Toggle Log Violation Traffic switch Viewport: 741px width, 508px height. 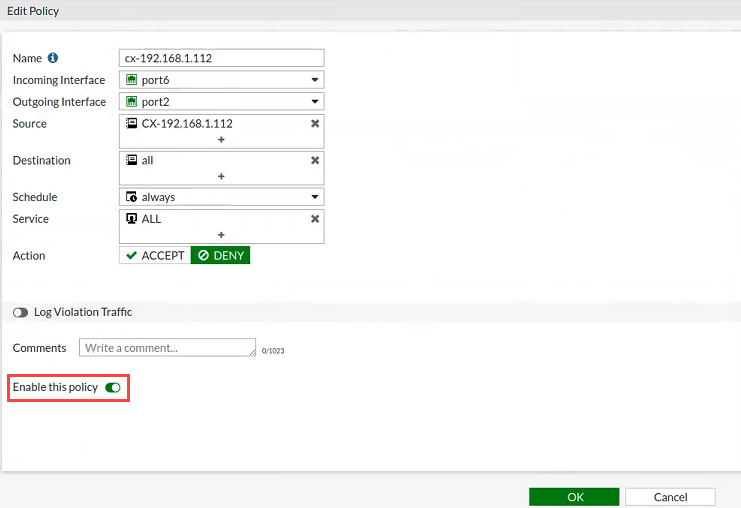tap(20, 312)
